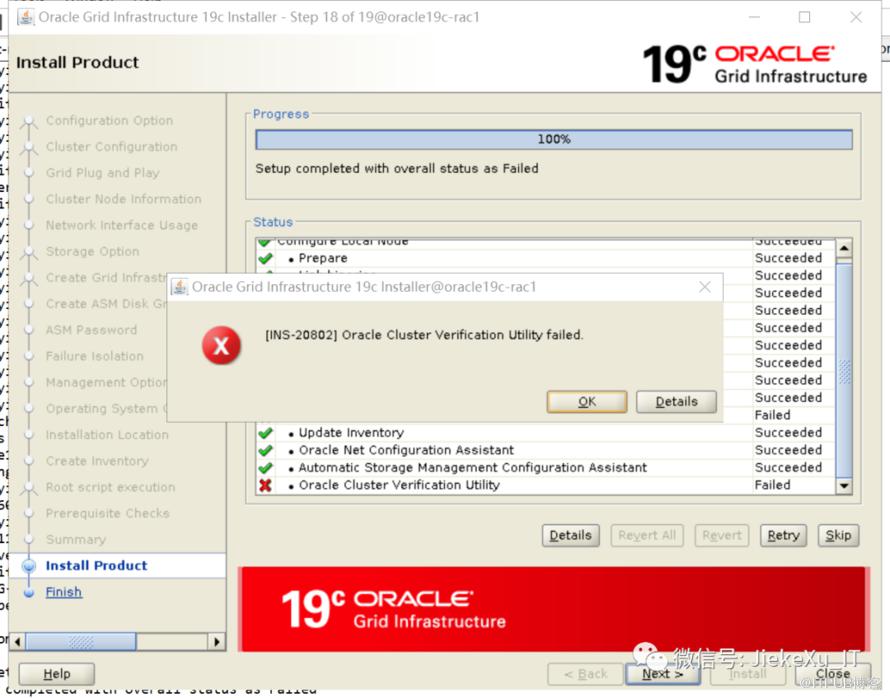
Task: Click green check beside Oracle Net Configuration Assistant
Action: pos(265,450)
